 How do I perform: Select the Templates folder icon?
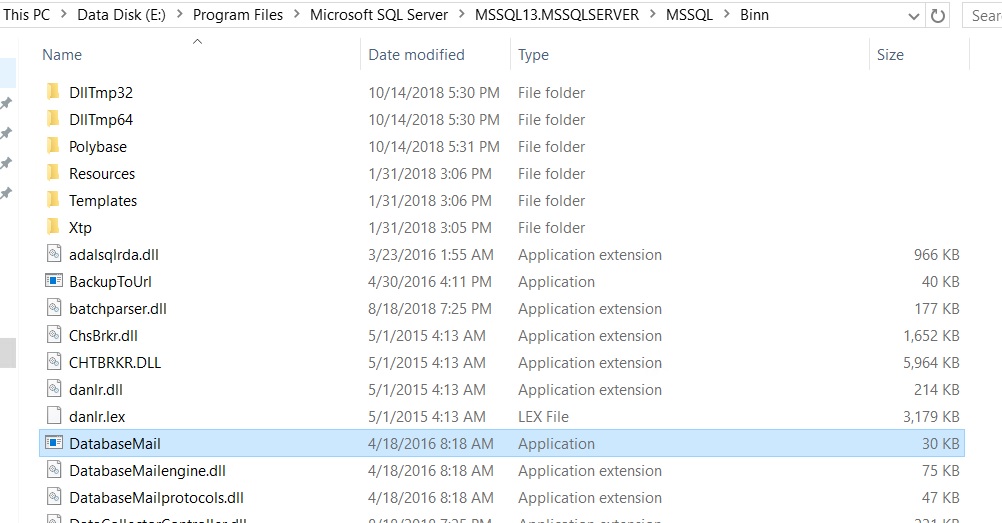pyautogui.click(x=54, y=201)
